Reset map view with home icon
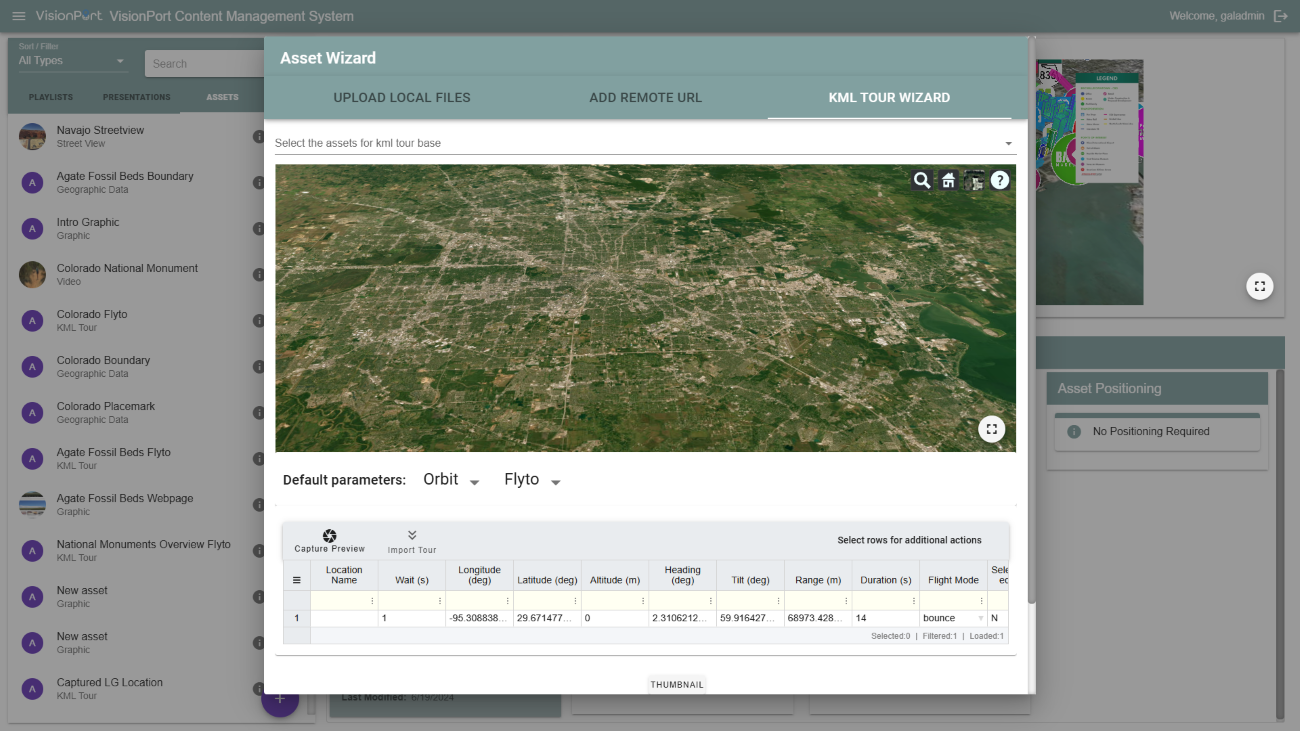The width and height of the screenshot is (1300, 731). (x=948, y=180)
